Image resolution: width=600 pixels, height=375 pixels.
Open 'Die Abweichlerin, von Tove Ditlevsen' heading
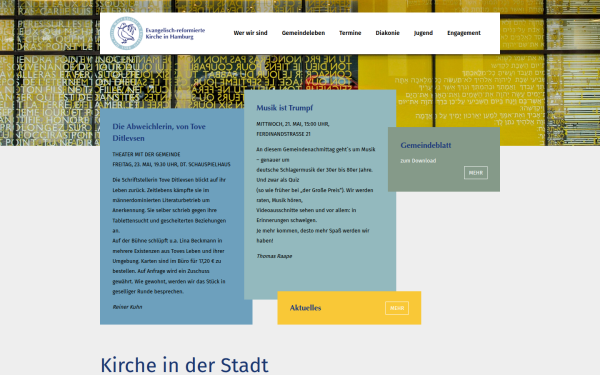point(159,132)
